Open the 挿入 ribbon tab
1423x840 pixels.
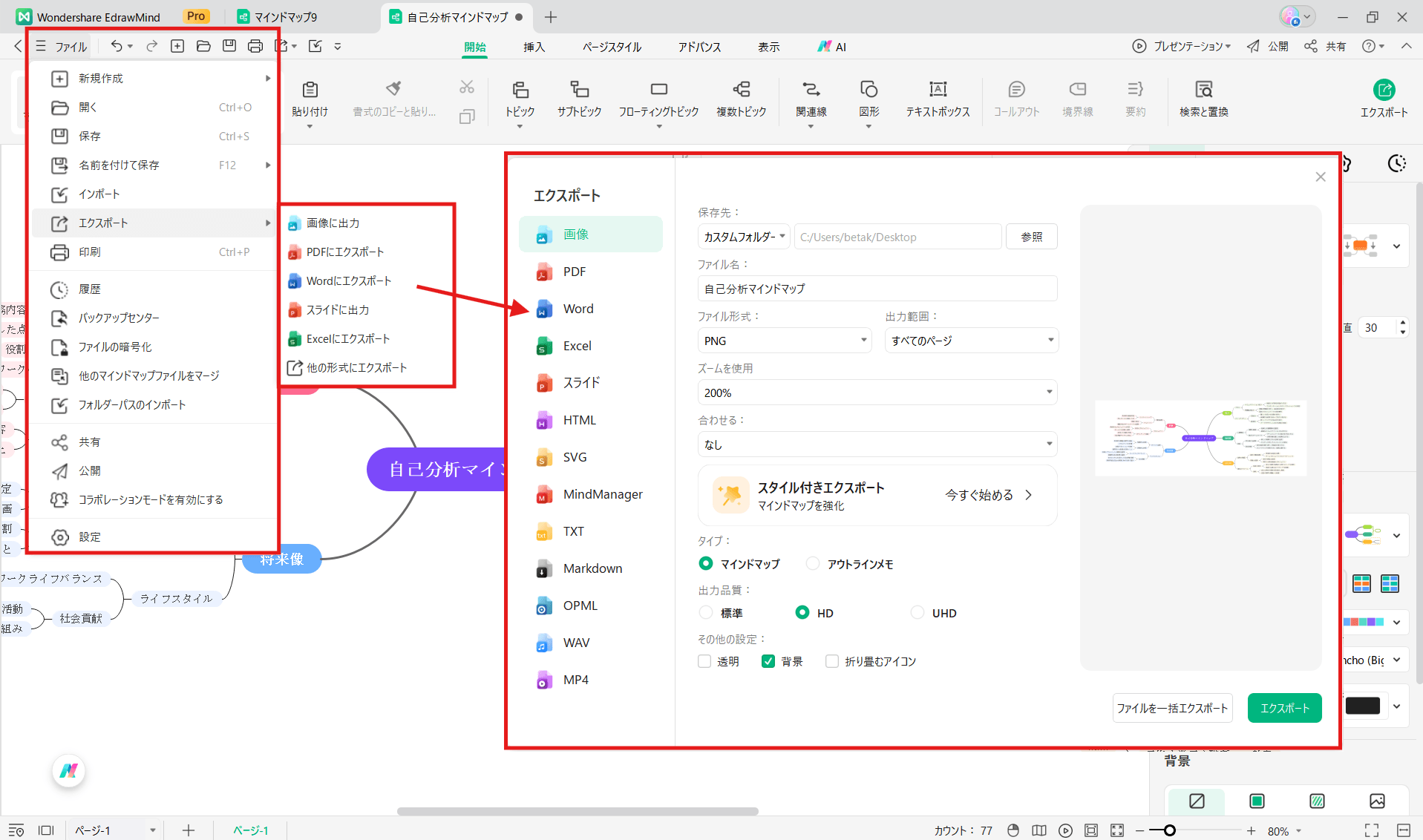534,47
